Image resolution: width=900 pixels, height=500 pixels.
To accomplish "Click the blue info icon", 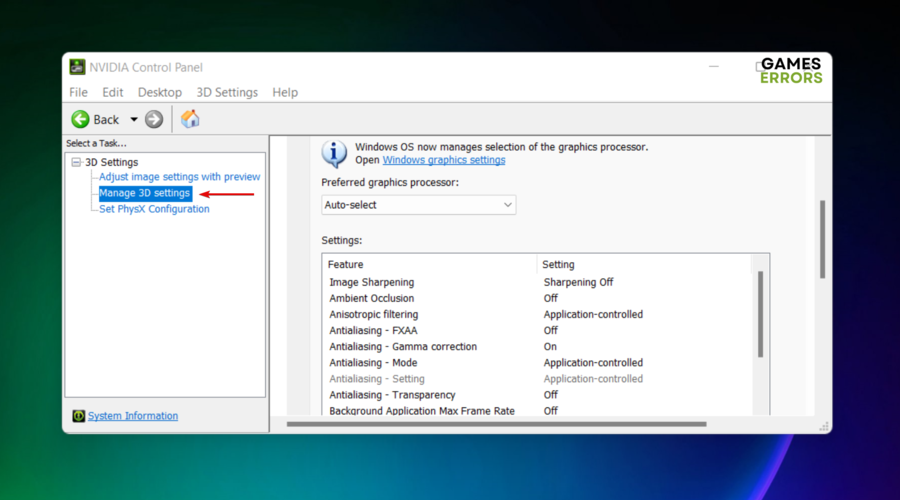I will [334, 153].
